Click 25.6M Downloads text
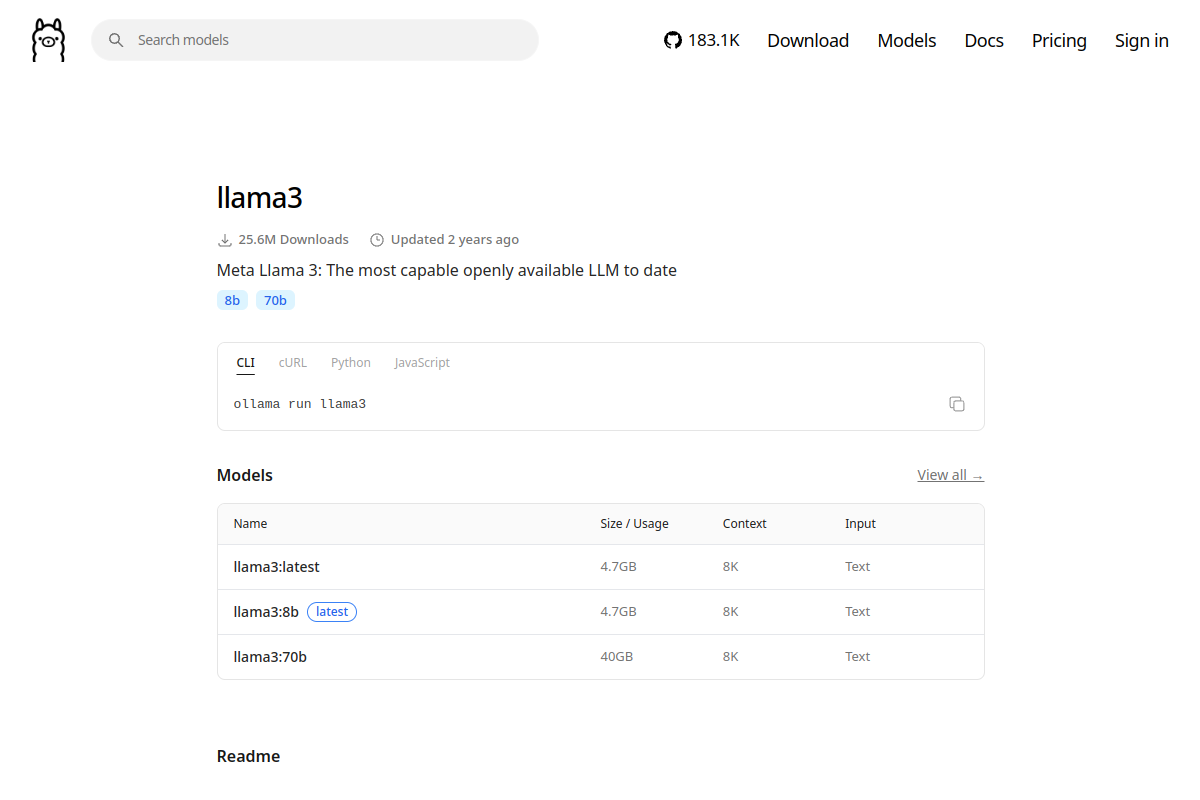The width and height of the screenshot is (1200, 800). point(294,240)
